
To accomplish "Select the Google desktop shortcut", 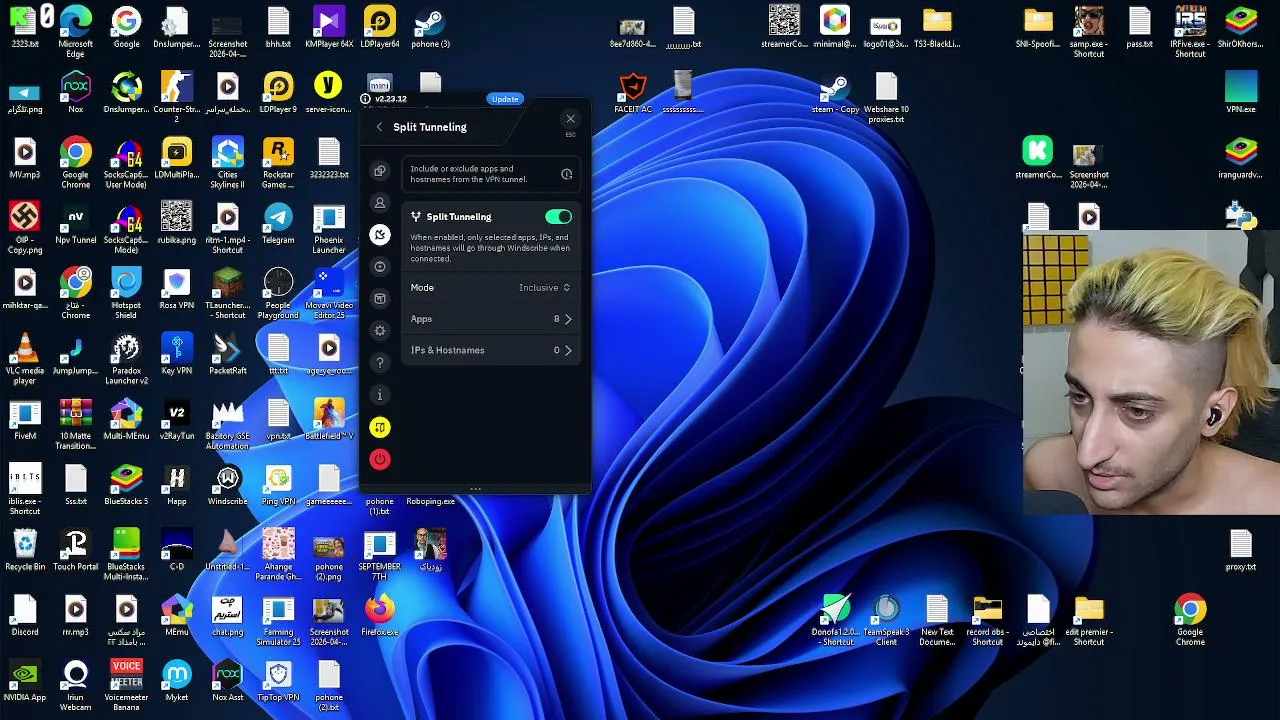I will tap(126, 27).
